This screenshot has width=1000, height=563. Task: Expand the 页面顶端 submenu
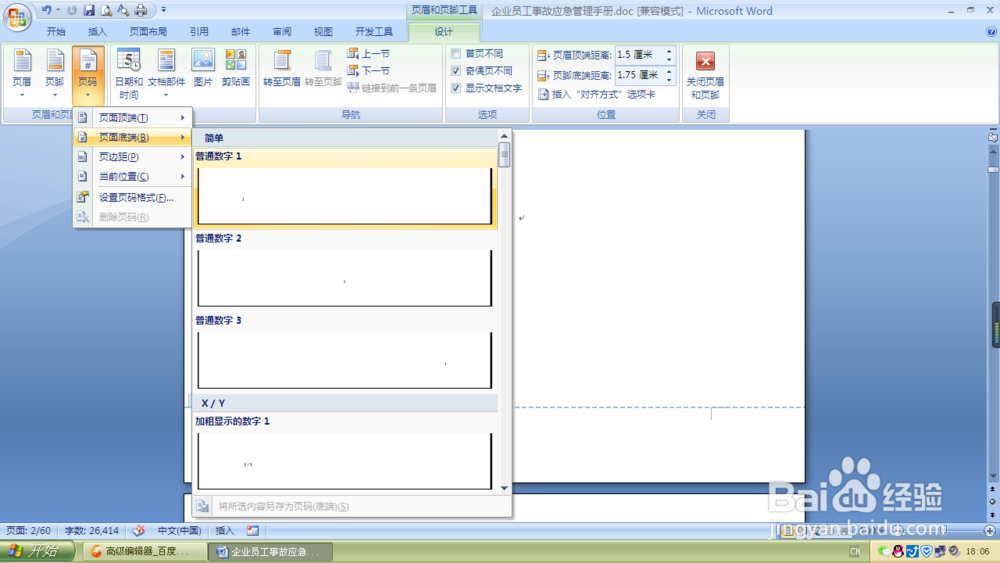click(132, 117)
